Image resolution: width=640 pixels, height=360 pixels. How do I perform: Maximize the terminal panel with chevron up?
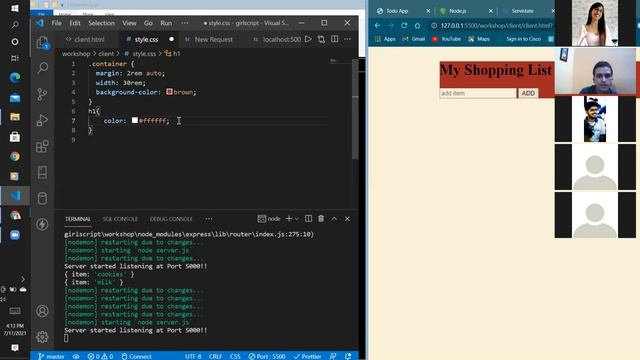(x=334, y=219)
